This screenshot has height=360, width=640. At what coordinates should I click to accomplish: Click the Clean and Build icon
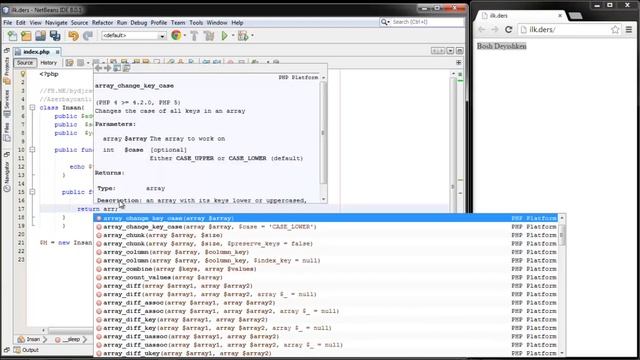point(209,36)
